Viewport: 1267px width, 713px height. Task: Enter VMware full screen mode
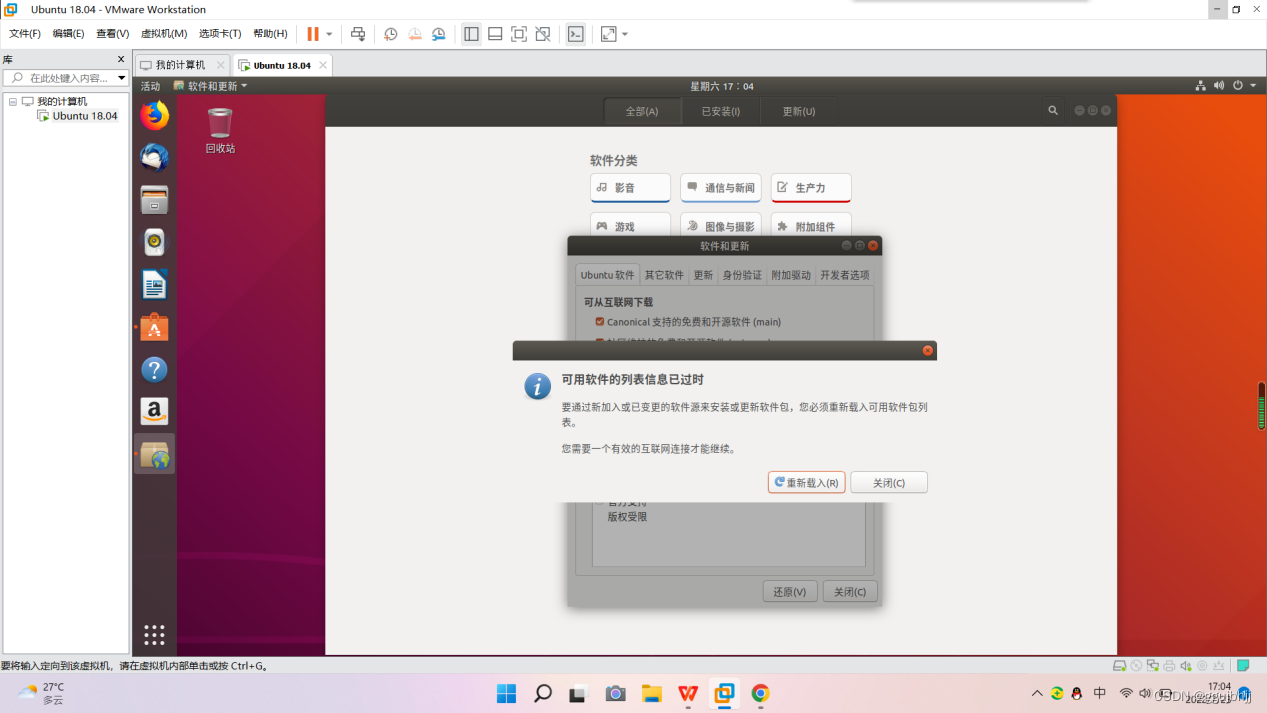[519, 34]
